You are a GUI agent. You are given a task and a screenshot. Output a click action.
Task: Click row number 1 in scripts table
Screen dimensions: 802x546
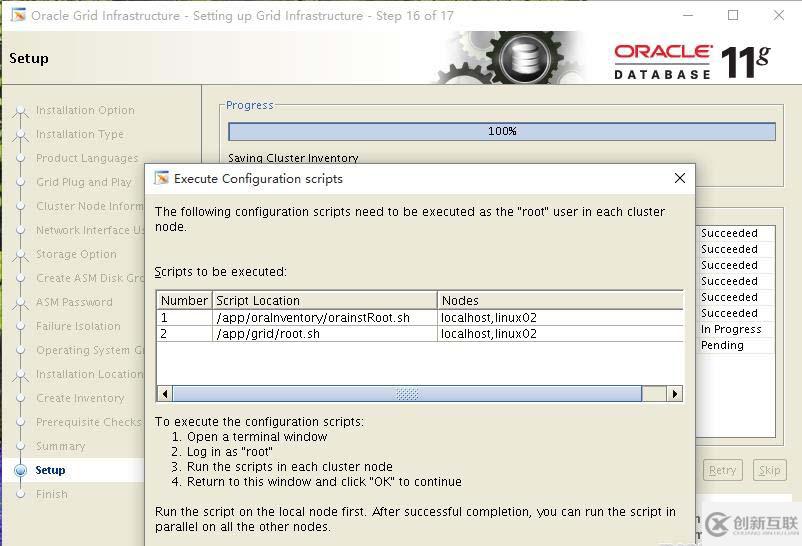point(184,318)
